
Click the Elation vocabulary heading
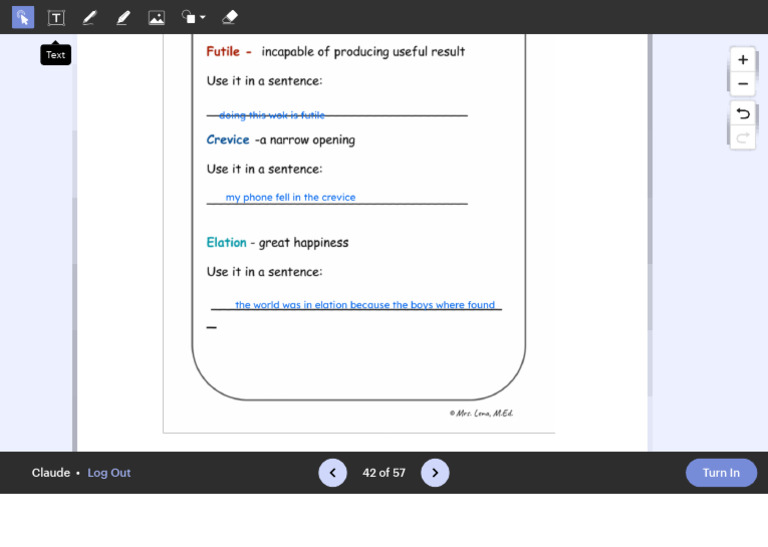coord(226,243)
